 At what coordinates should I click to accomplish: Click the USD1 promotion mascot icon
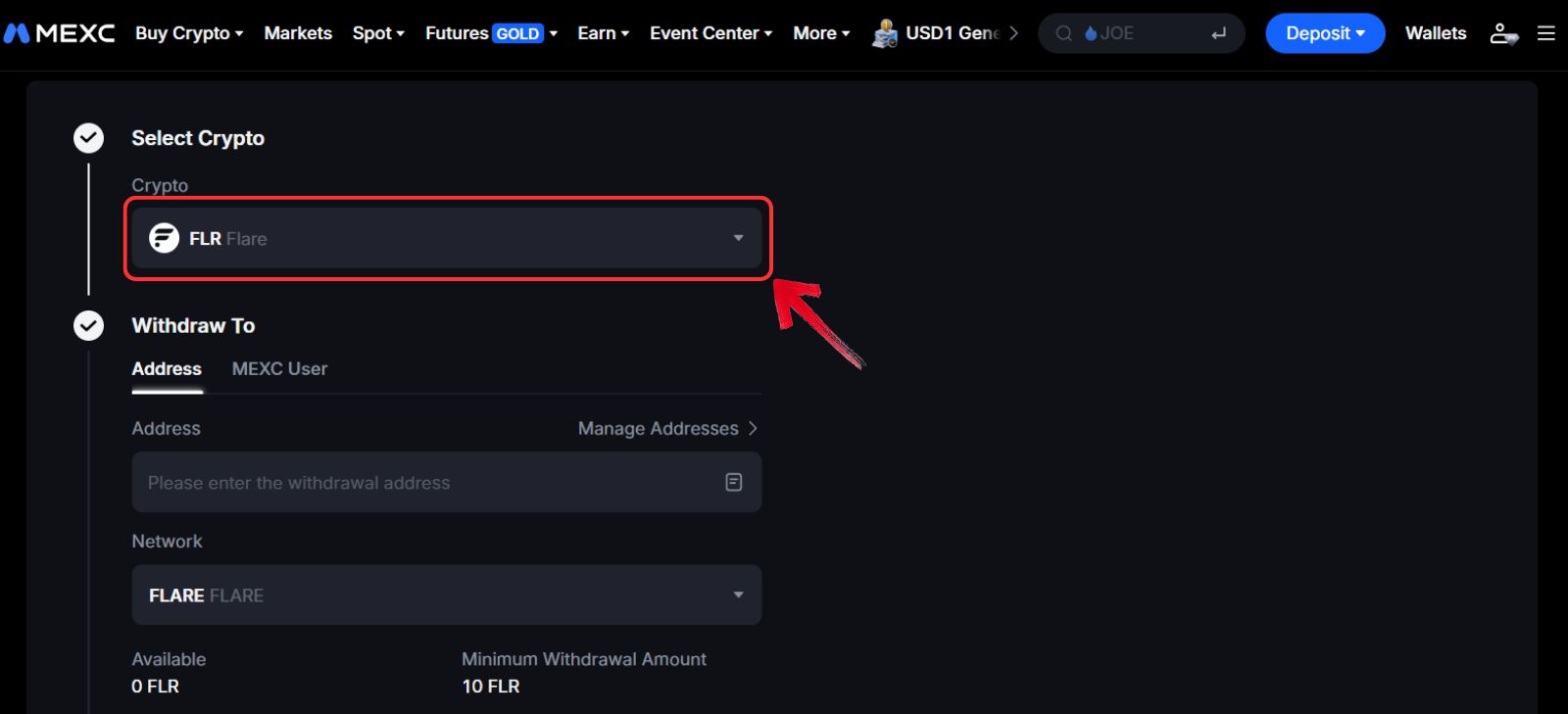click(x=884, y=33)
